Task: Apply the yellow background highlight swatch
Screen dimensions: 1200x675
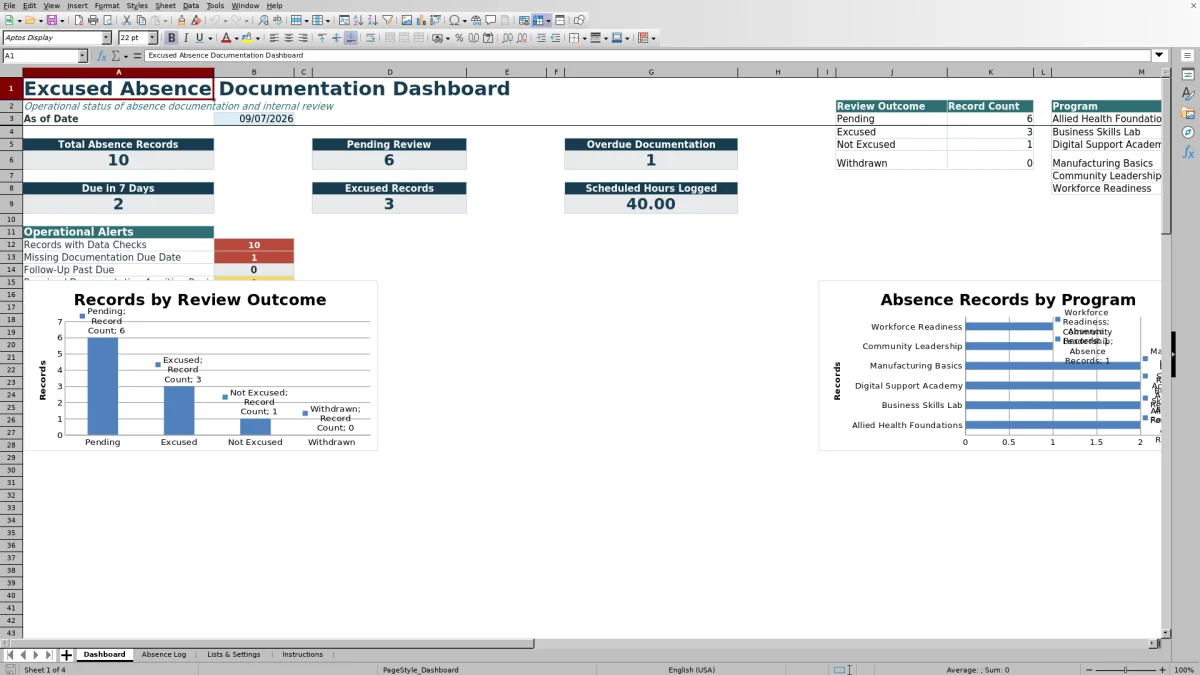Action: pos(246,38)
